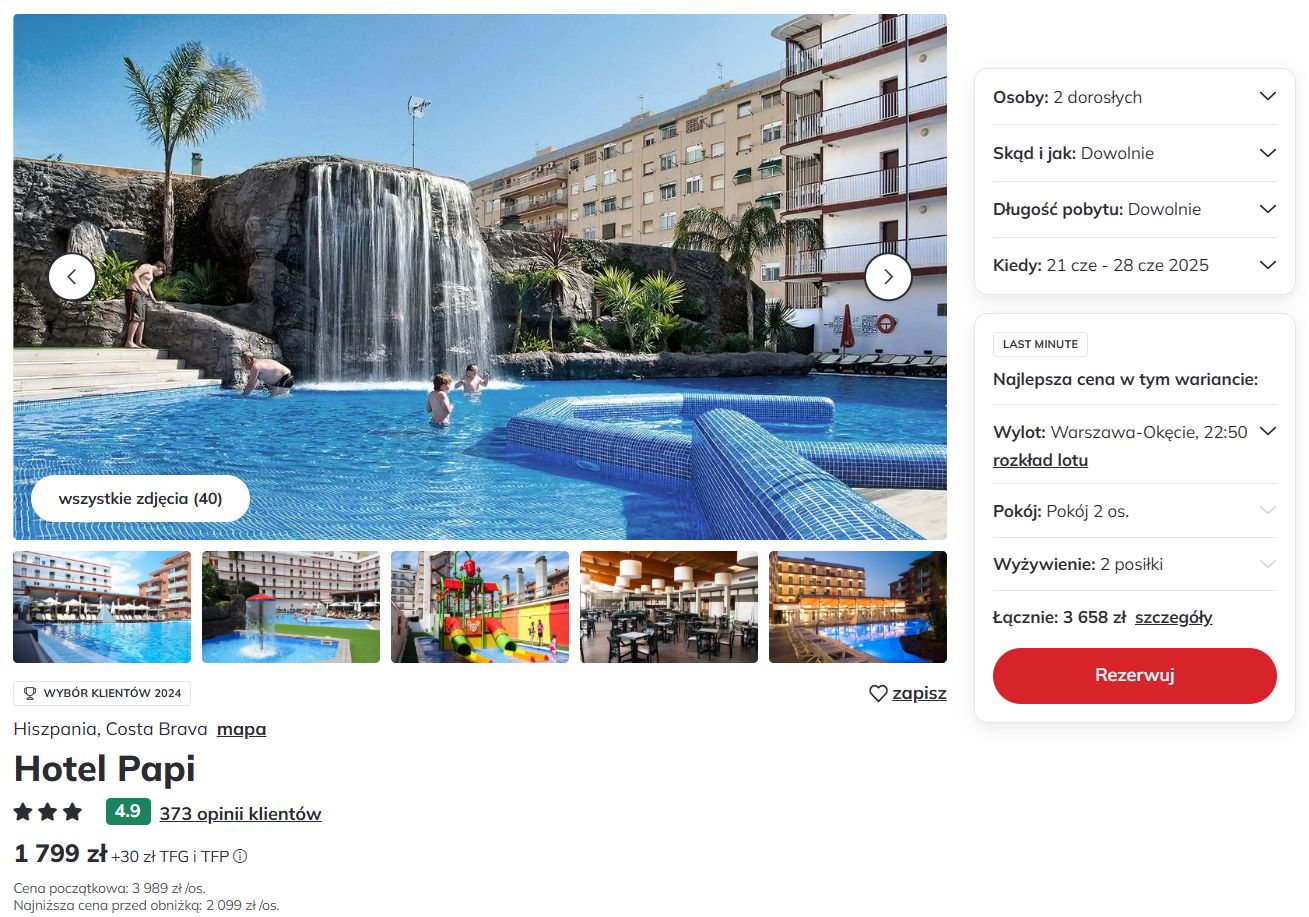Expand the Wylot Warszawa-Okęcie departure selector
This screenshot has width=1309, height=917.
tap(1135, 432)
